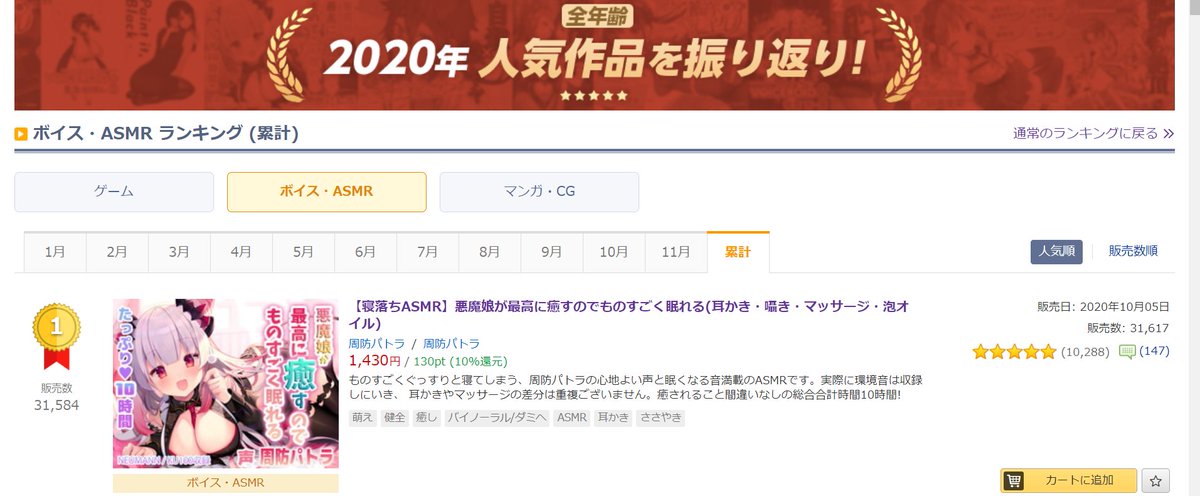Filter by the 萌え tag
Viewport: 1200px width, 496px height.
tap(362, 418)
